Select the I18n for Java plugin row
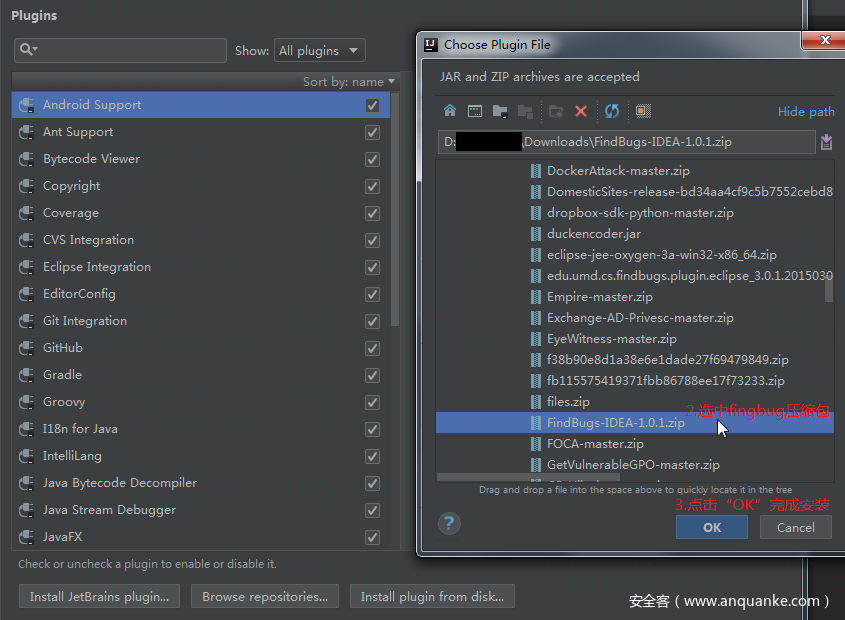The width and height of the screenshot is (845, 620). (x=200, y=429)
